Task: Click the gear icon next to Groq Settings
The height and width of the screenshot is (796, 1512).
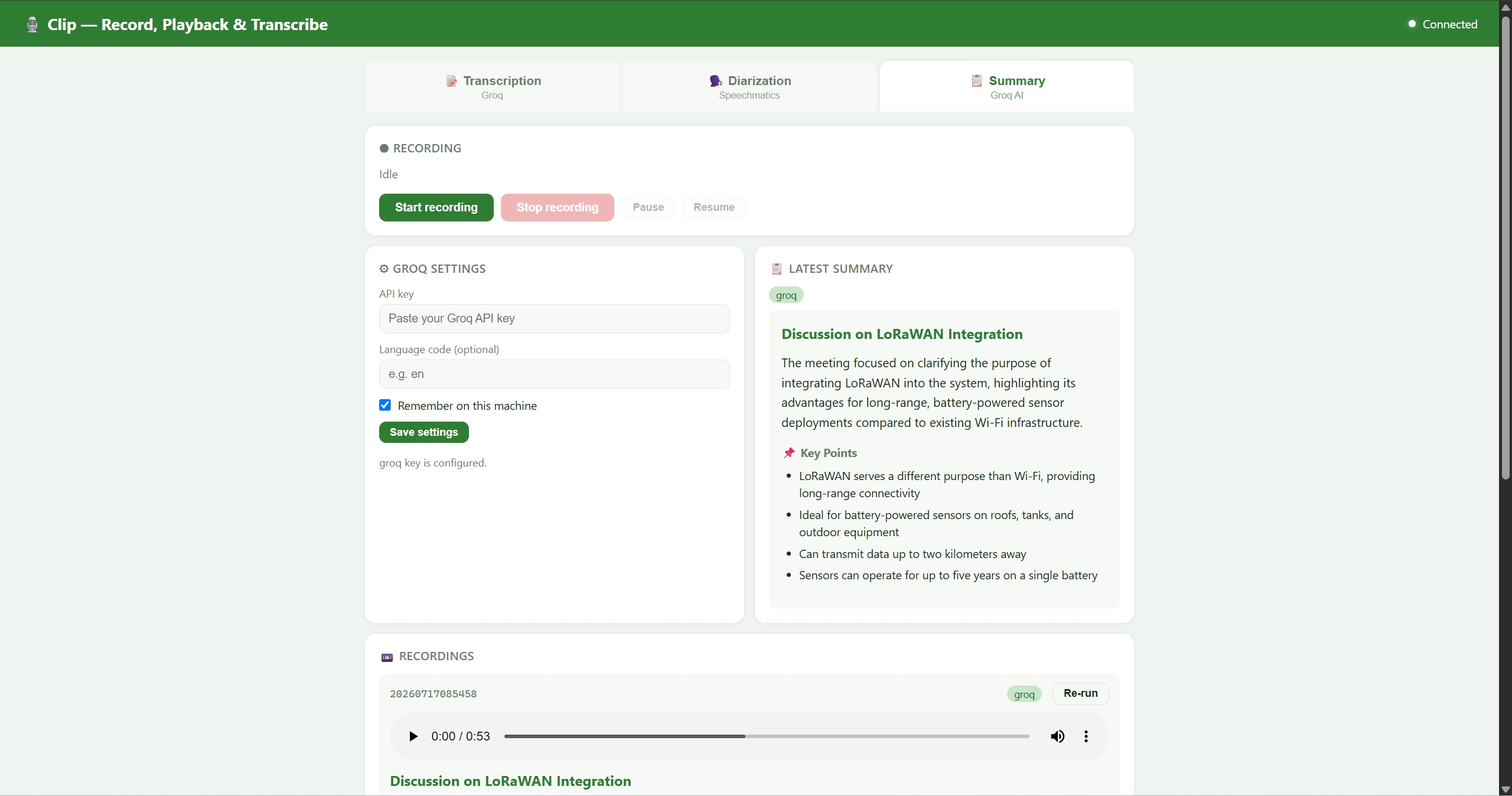Action: click(384, 269)
